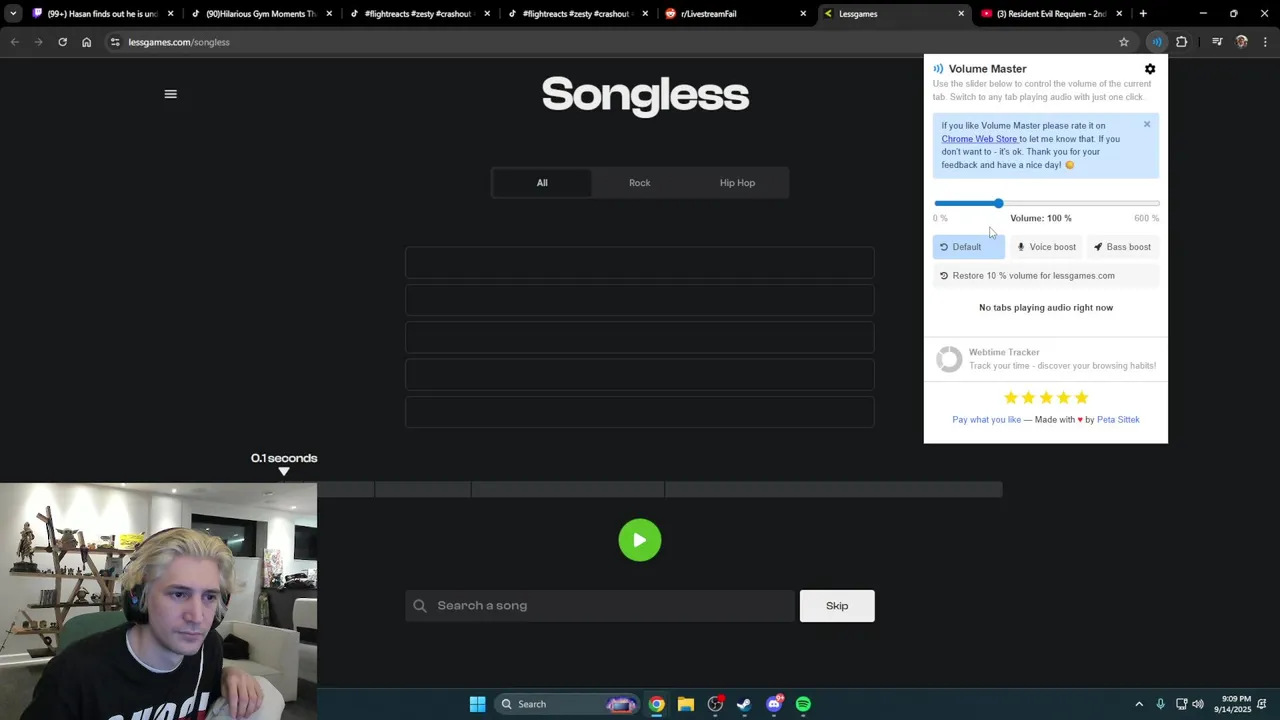Open the Chrome Web Store link
The width and height of the screenshot is (1280, 720).
tap(979, 139)
